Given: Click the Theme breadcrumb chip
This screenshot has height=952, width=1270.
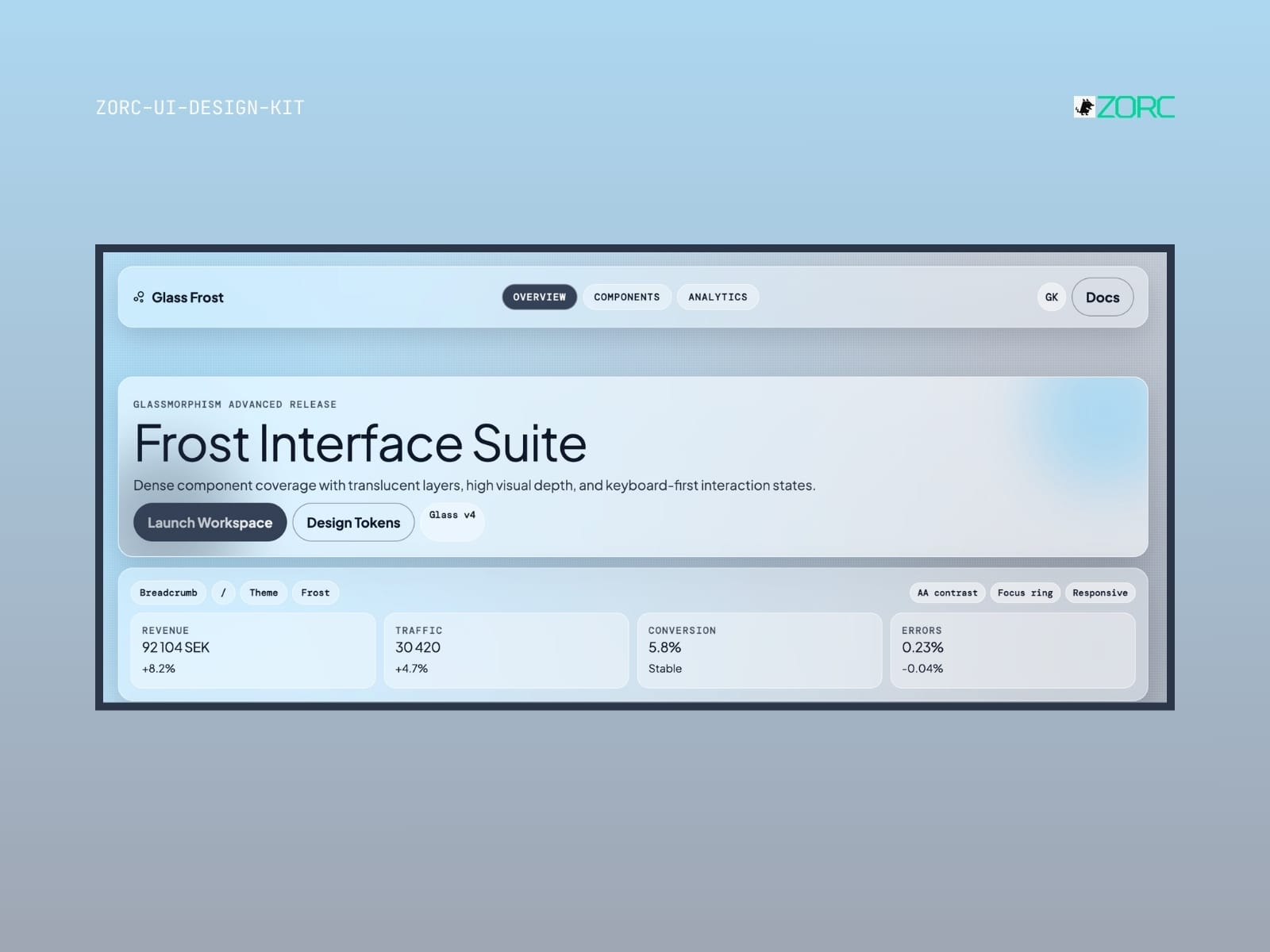Looking at the screenshot, I should (264, 593).
